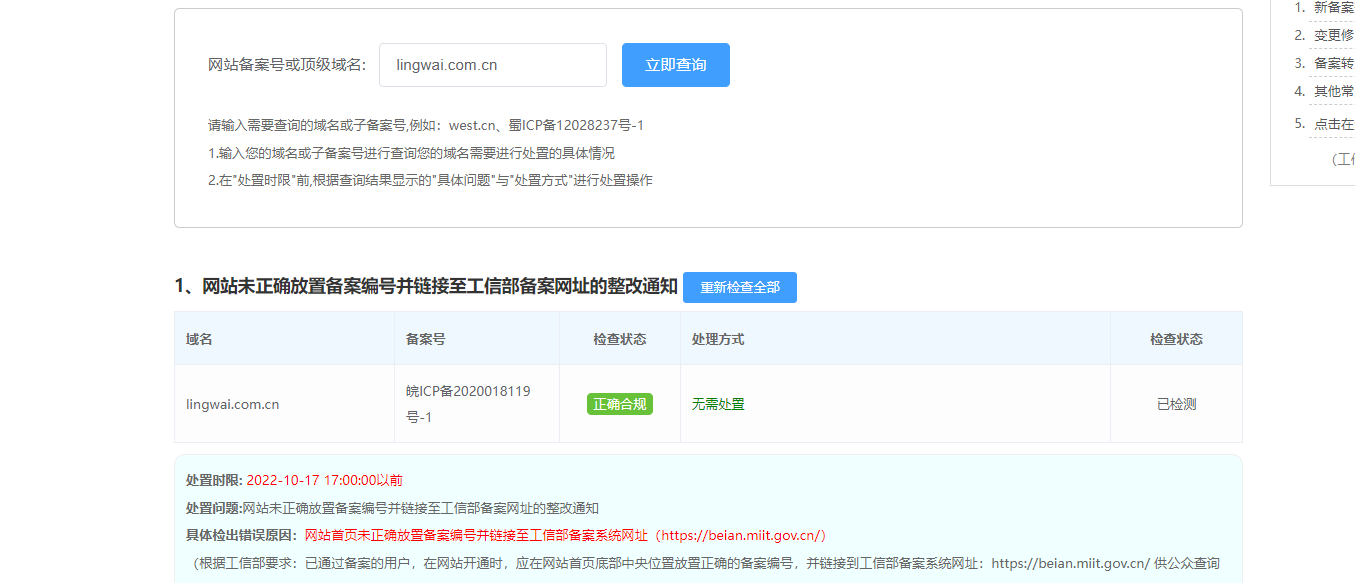Focus the domain input containing lingwai.com.cn
The image size is (1355, 583).
[x=492, y=65]
